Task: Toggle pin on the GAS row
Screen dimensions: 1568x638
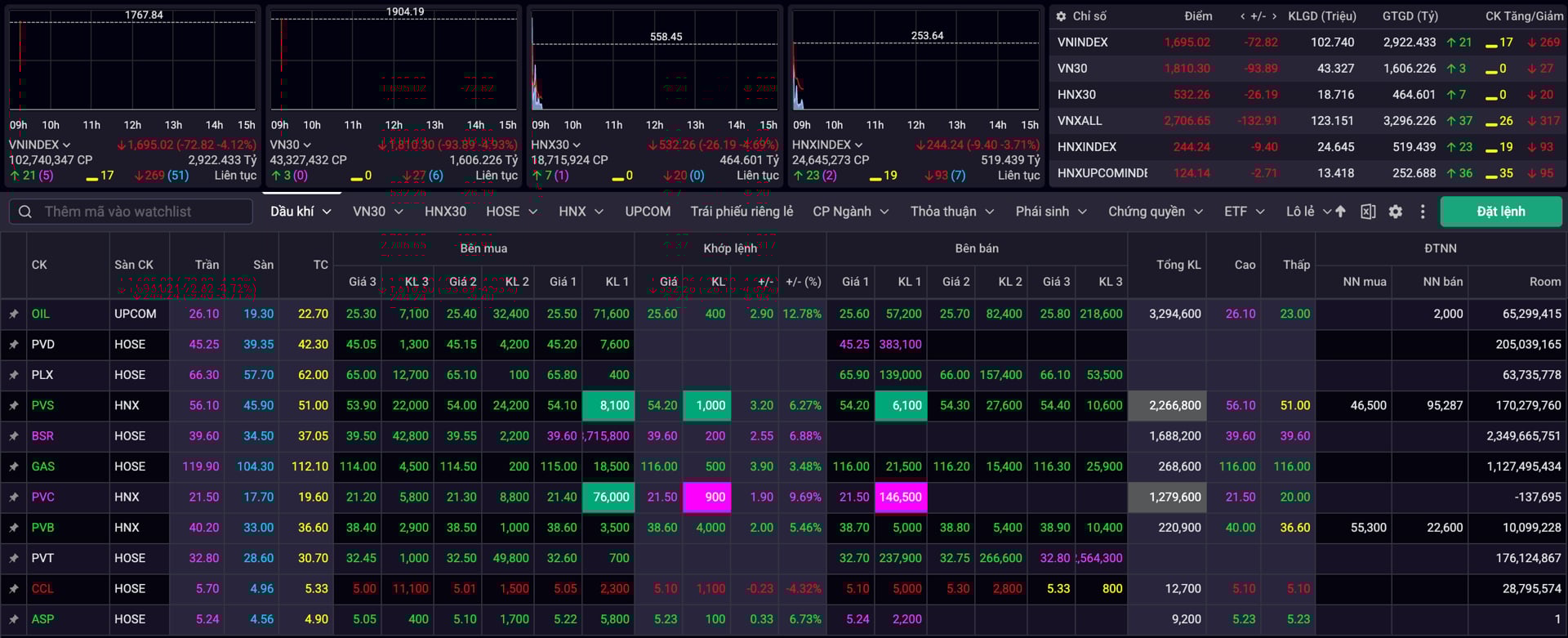Action: tap(14, 466)
